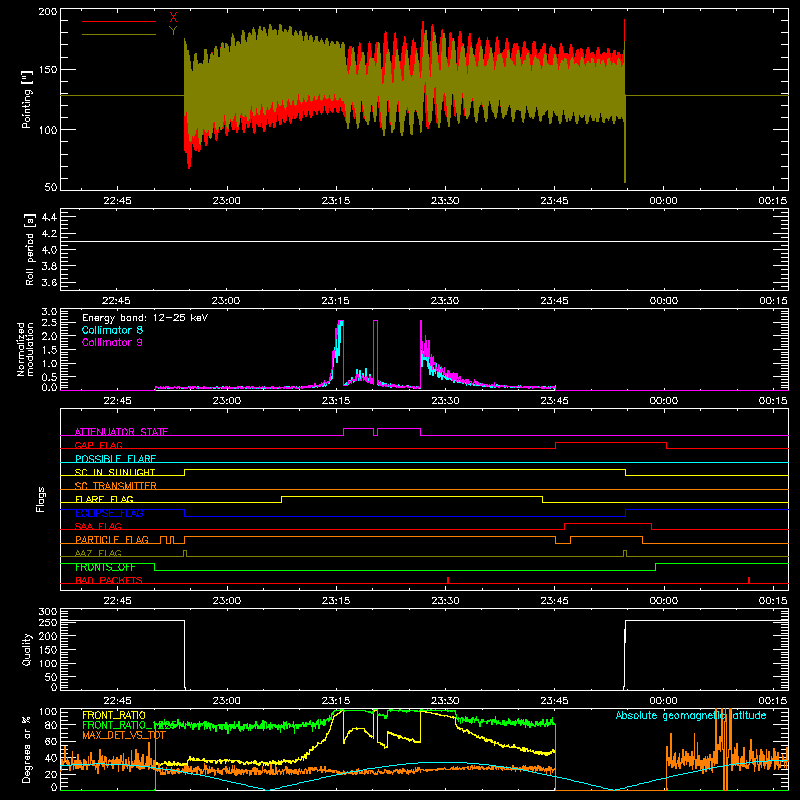Click the '300' tick label on Quality axis
This screenshot has width=800, height=800.
pos(48,612)
